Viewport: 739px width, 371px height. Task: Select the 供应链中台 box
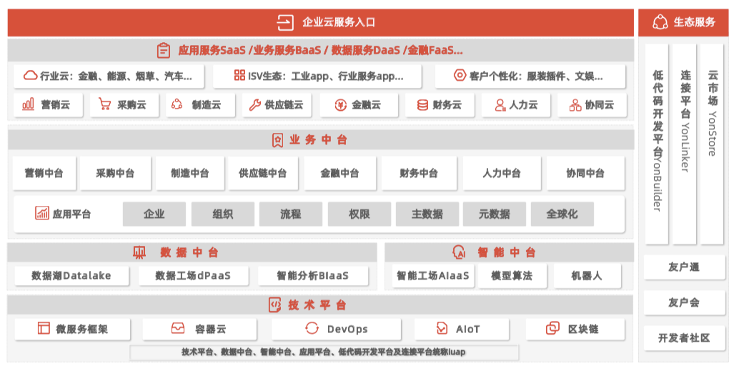click(263, 173)
